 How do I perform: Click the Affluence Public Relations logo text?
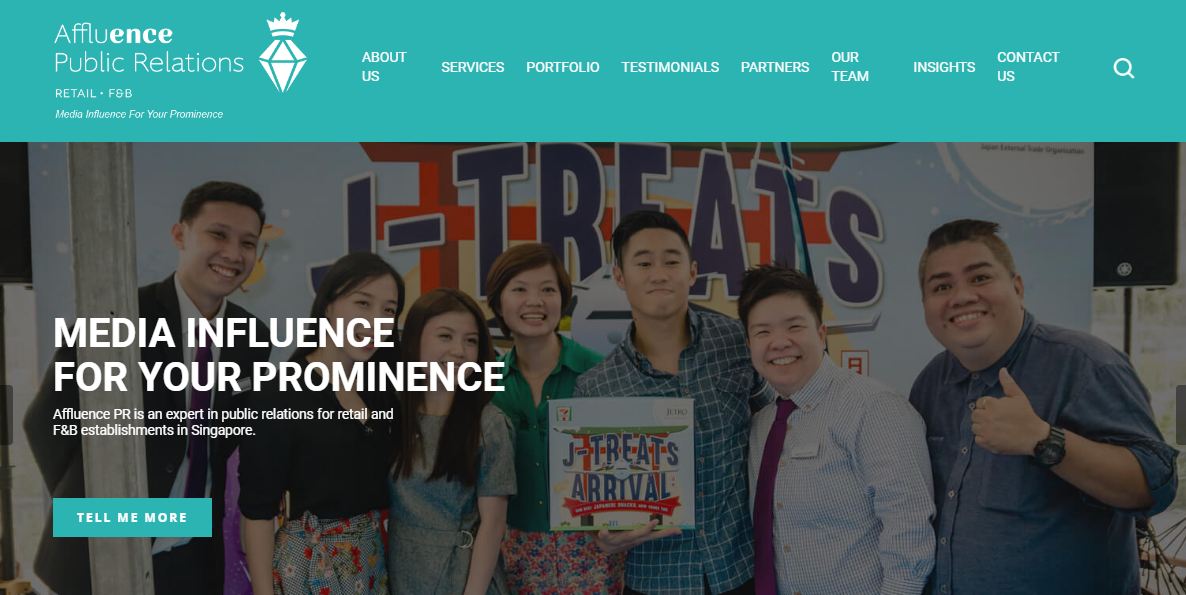[149, 48]
